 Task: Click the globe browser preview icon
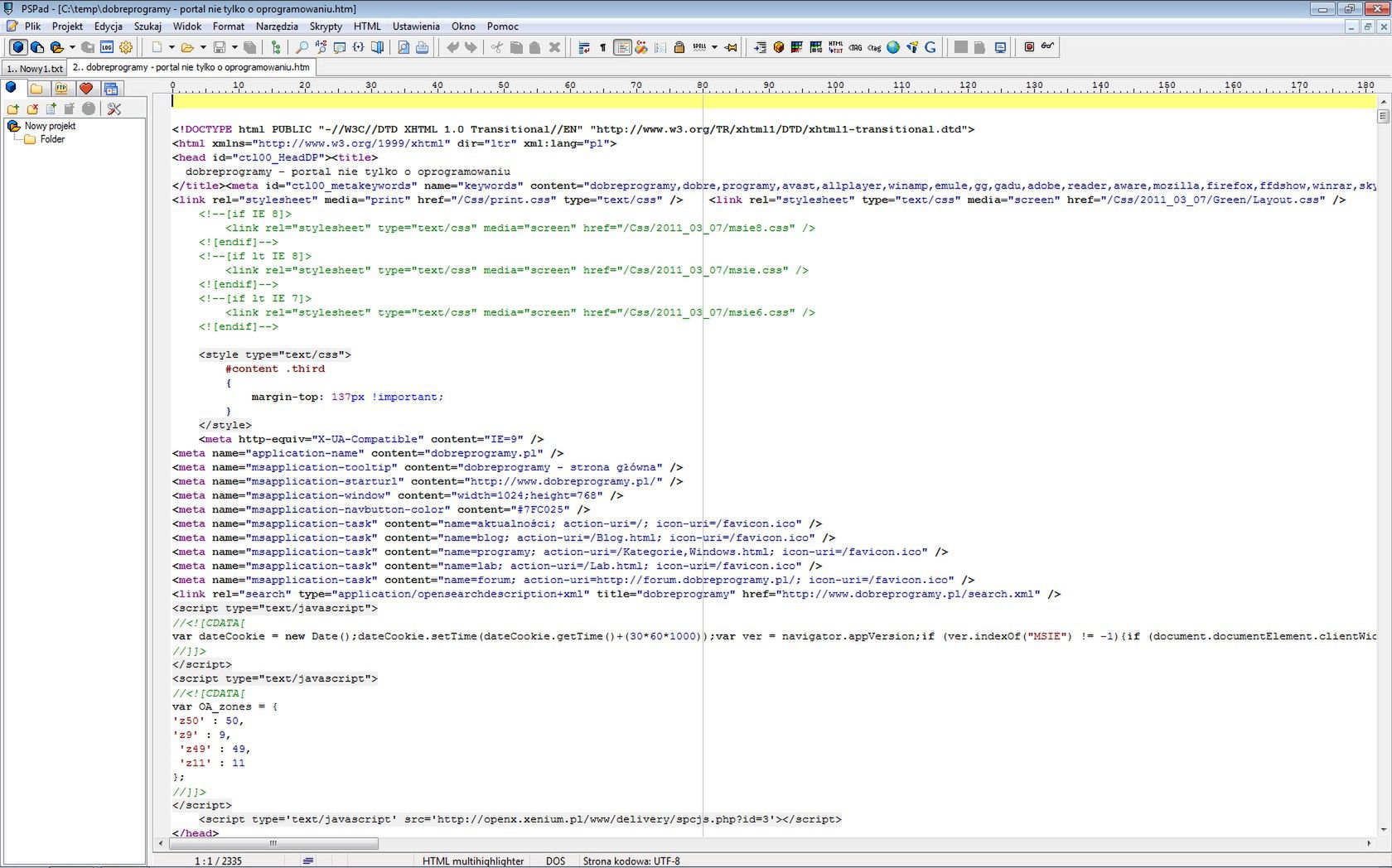click(893, 47)
